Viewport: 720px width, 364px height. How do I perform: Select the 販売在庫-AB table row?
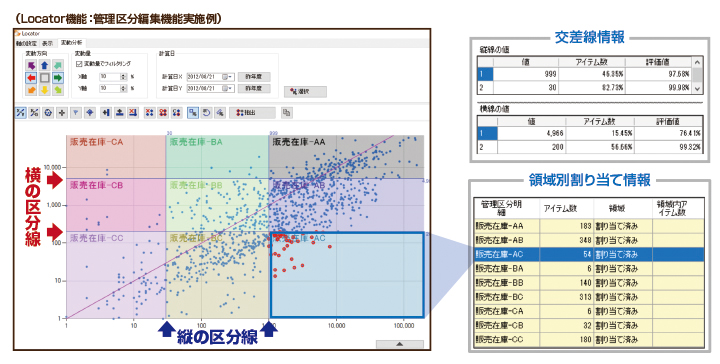589,240
